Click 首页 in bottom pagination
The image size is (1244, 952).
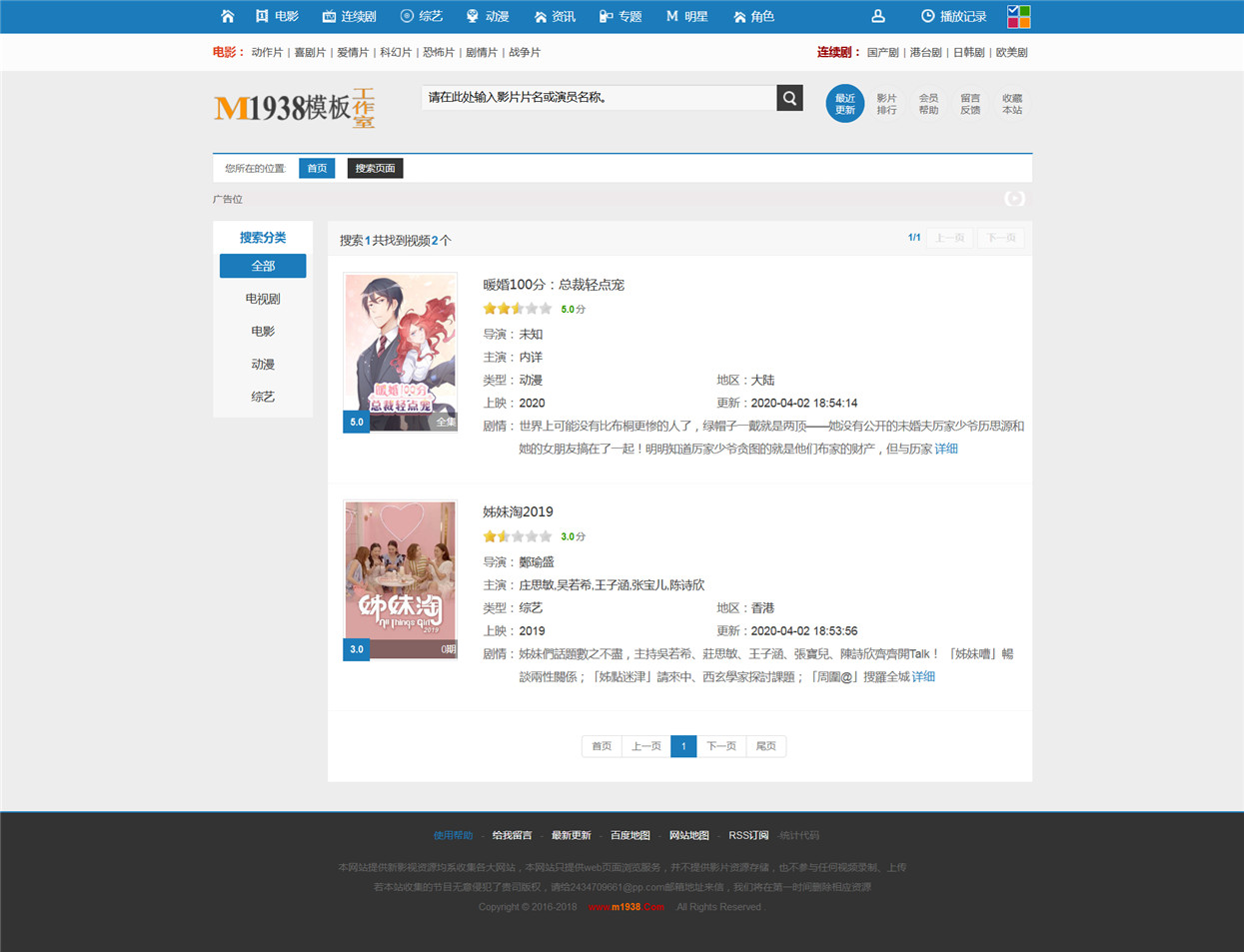coord(602,746)
